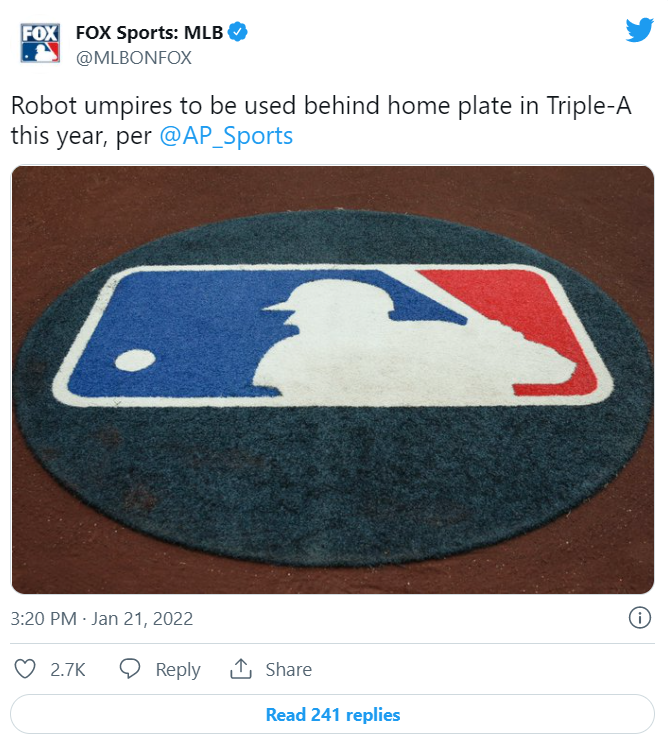The image size is (668, 746).
Task: Click the white baseball in the photo
Action: click(x=135, y=360)
